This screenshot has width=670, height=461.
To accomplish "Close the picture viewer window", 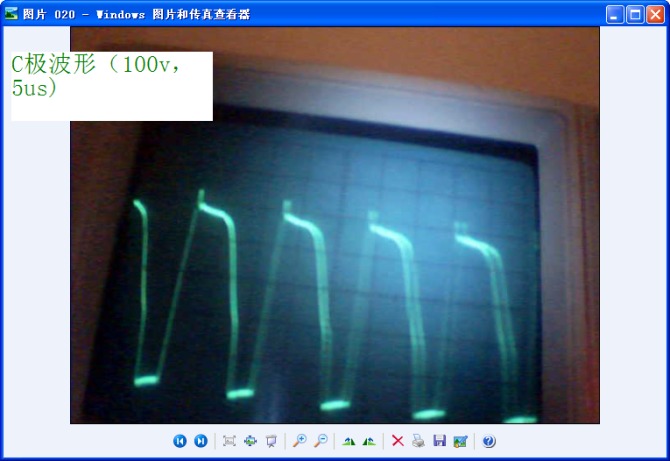I will (655, 15).
